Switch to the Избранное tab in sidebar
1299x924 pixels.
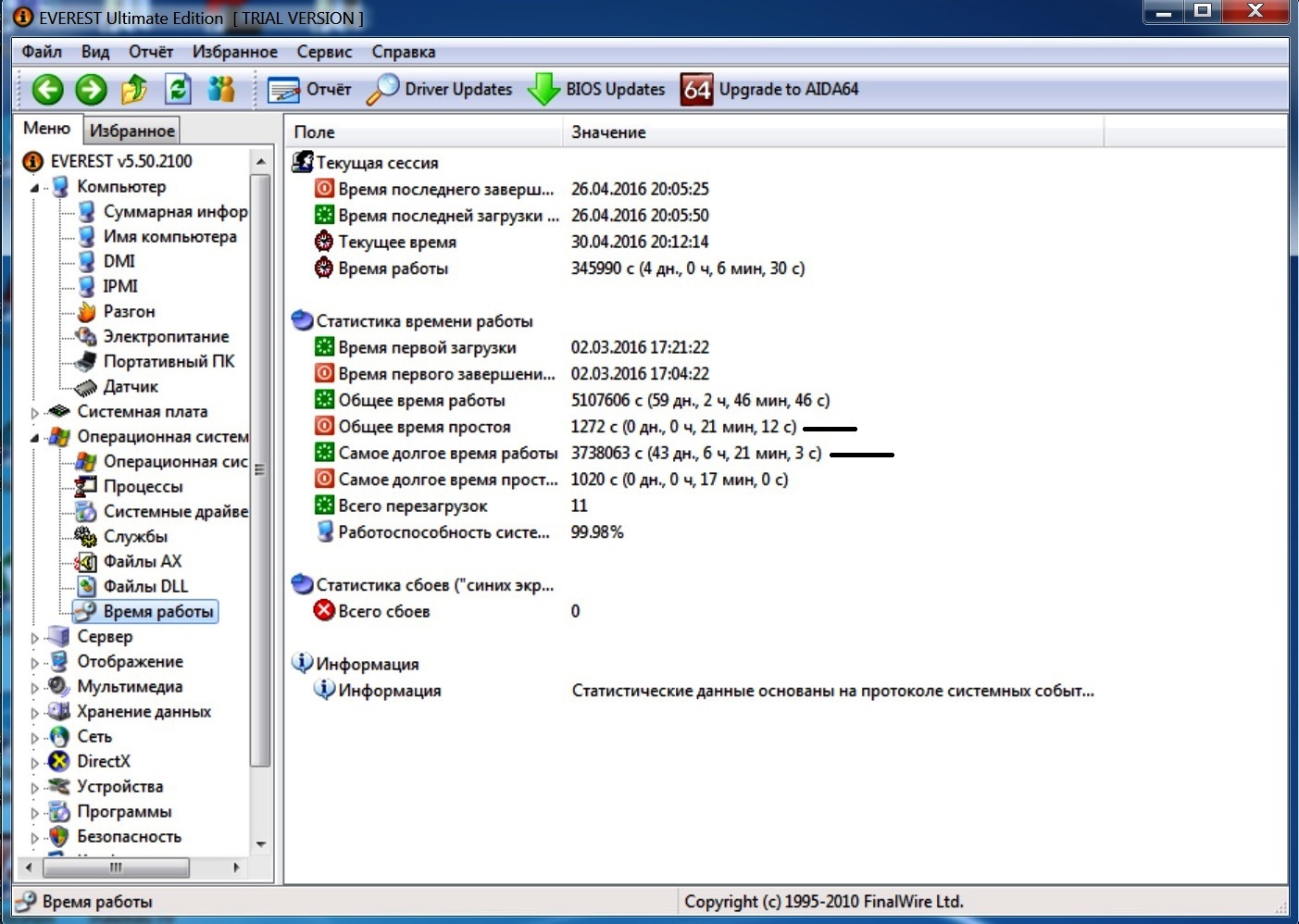pos(131,131)
